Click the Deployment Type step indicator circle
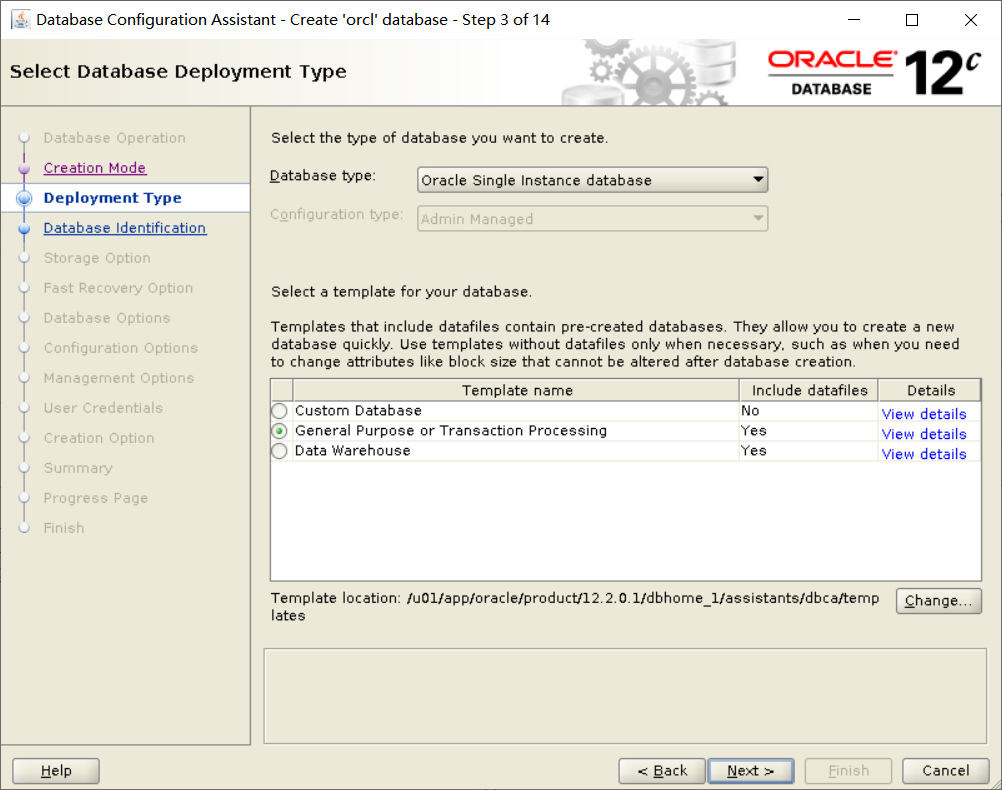1002x790 pixels. (x=23, y=197)
